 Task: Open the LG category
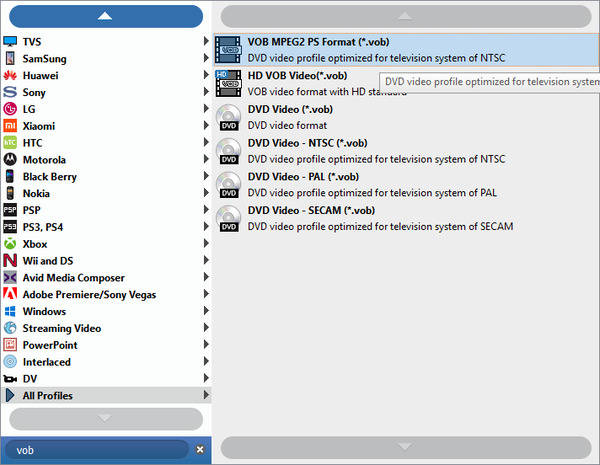click(106, 109)
